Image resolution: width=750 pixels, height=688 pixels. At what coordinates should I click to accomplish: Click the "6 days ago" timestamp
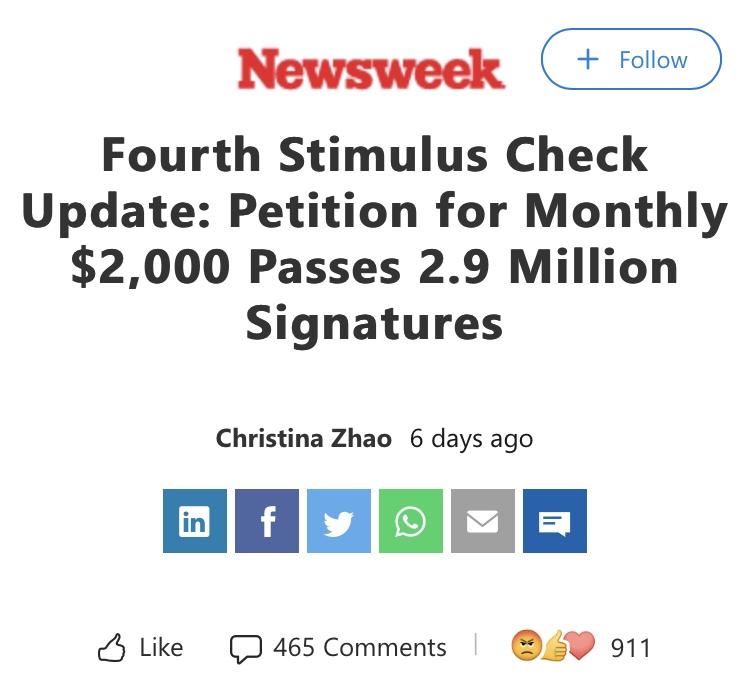pos(471,439)
